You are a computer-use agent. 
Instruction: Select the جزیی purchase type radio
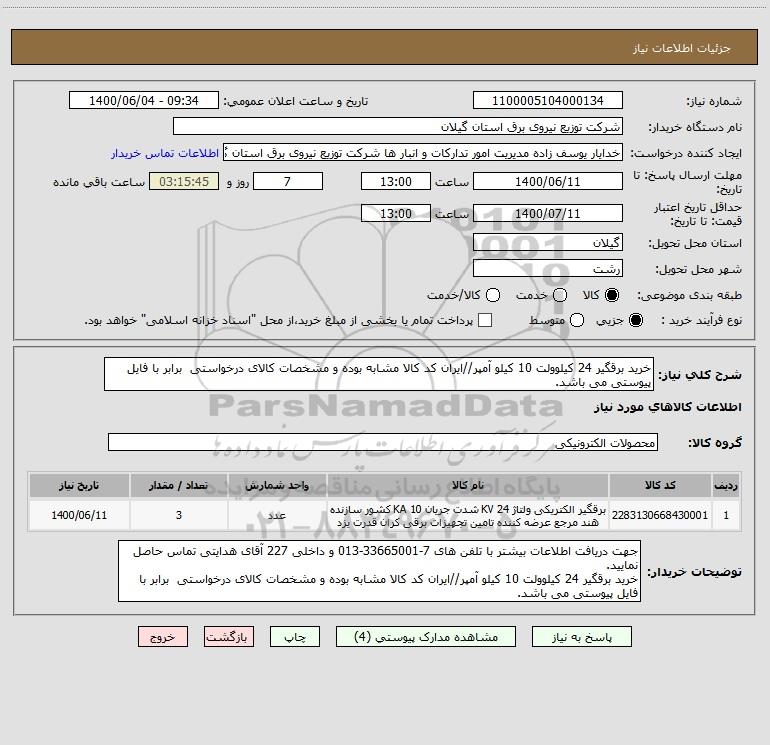tap(635, 320)
